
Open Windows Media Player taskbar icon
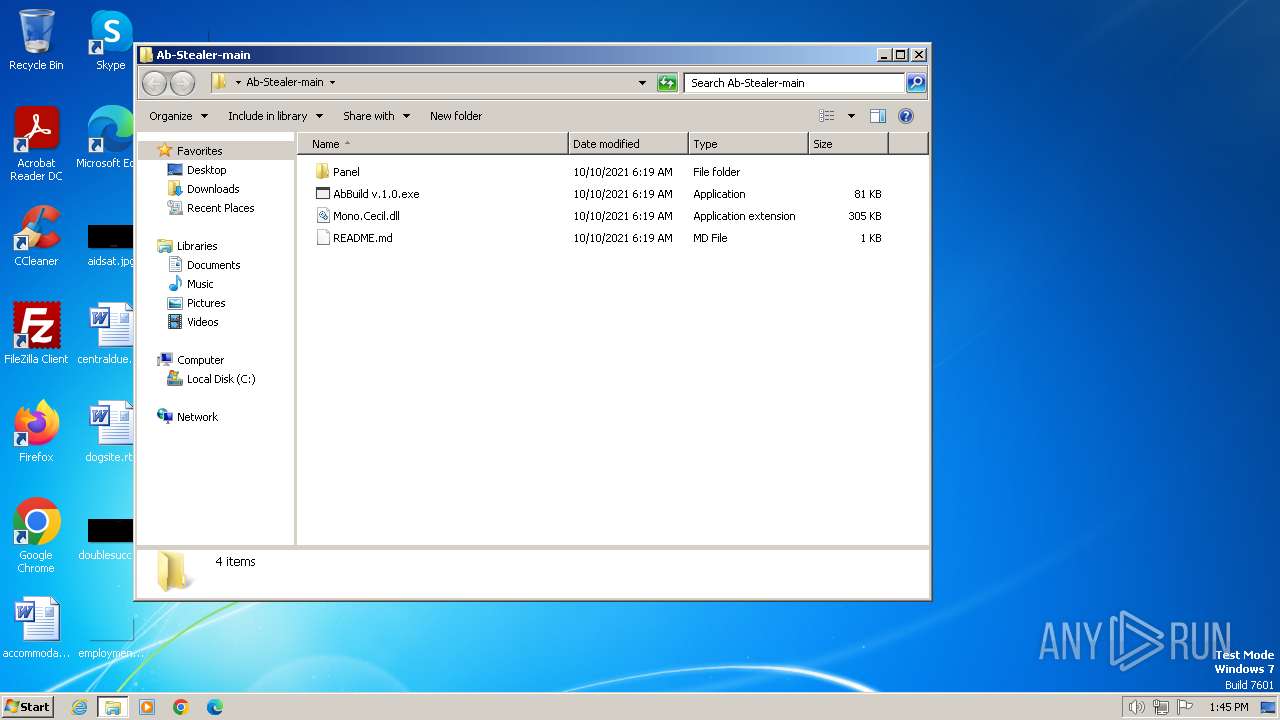147,707
